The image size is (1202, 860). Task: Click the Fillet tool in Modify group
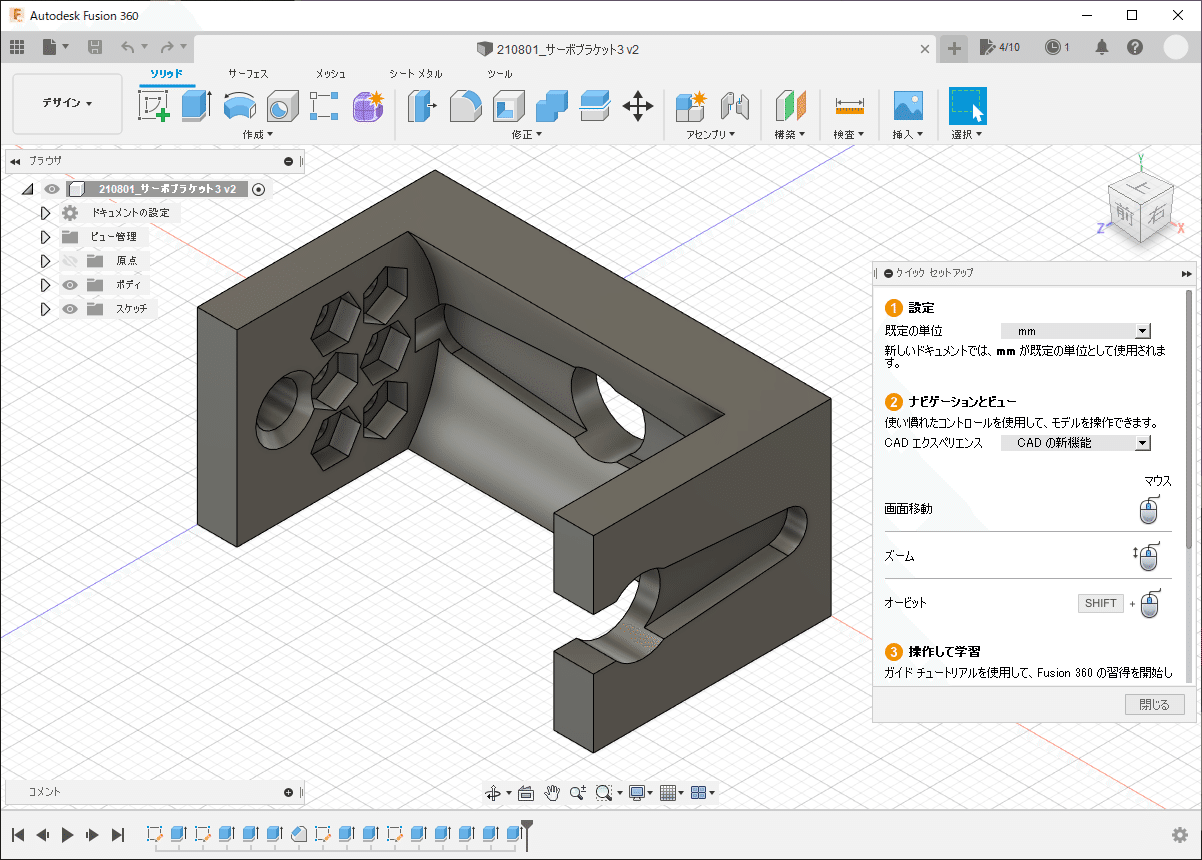(466, 105)
